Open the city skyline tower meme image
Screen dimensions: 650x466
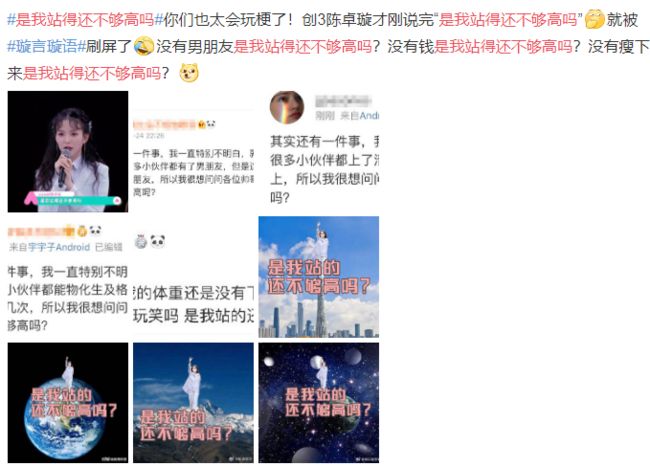319,277
